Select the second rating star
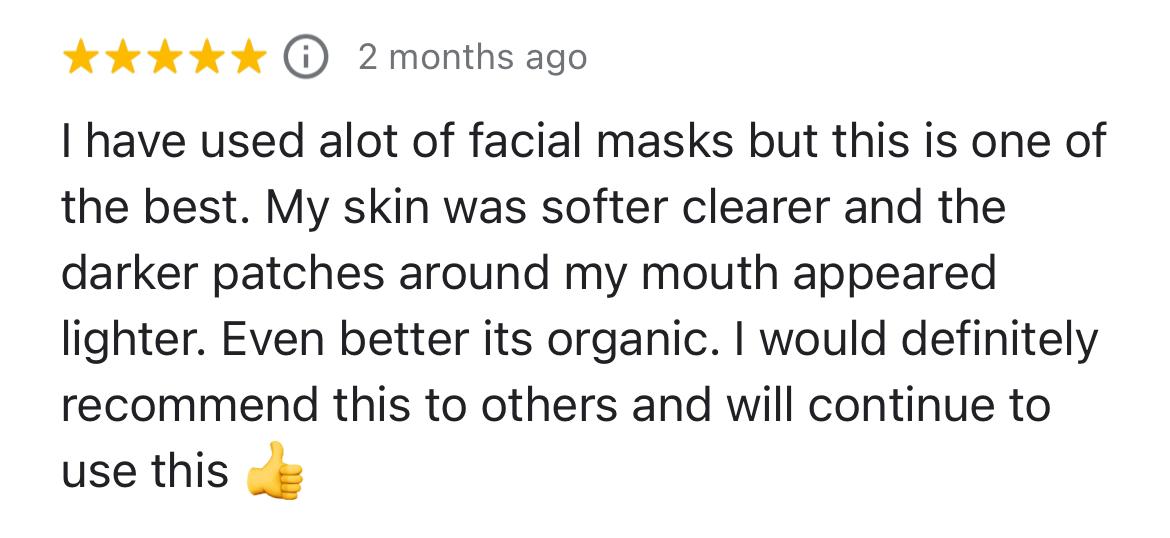This screenshot has height=538, width=1170. [123, 59]
